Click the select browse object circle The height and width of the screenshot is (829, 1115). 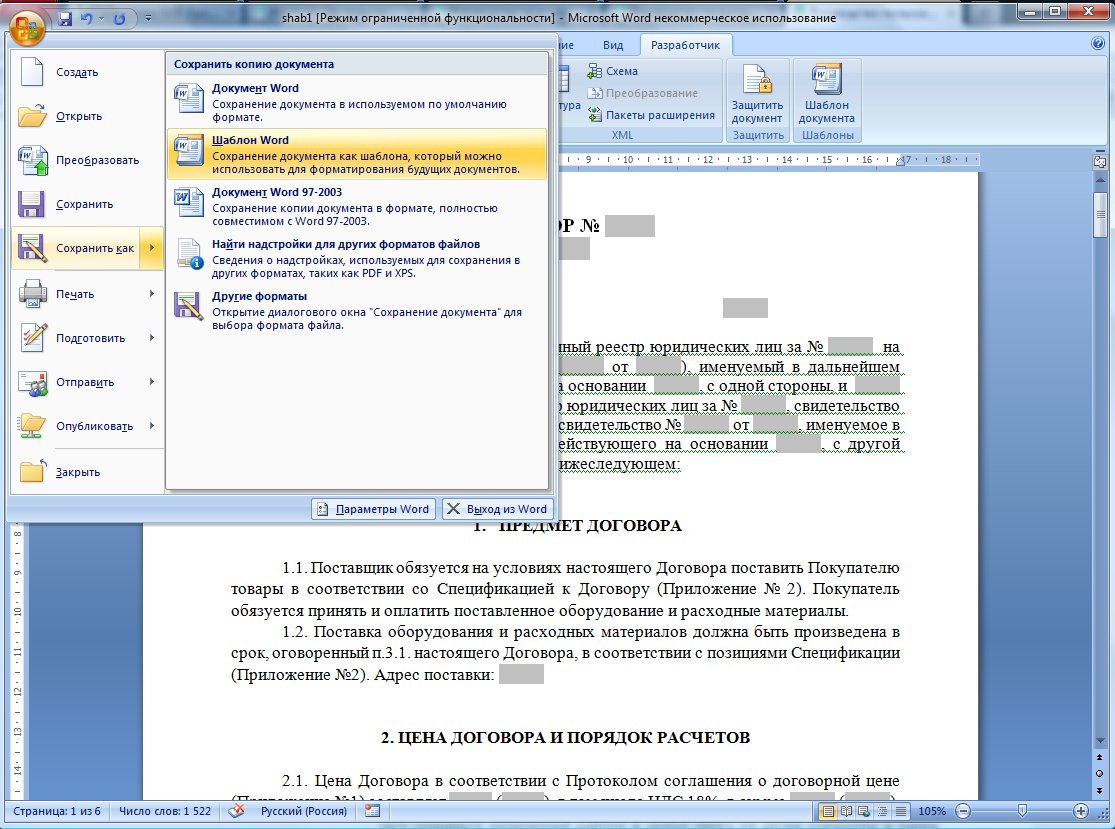tap(1099, 774)
